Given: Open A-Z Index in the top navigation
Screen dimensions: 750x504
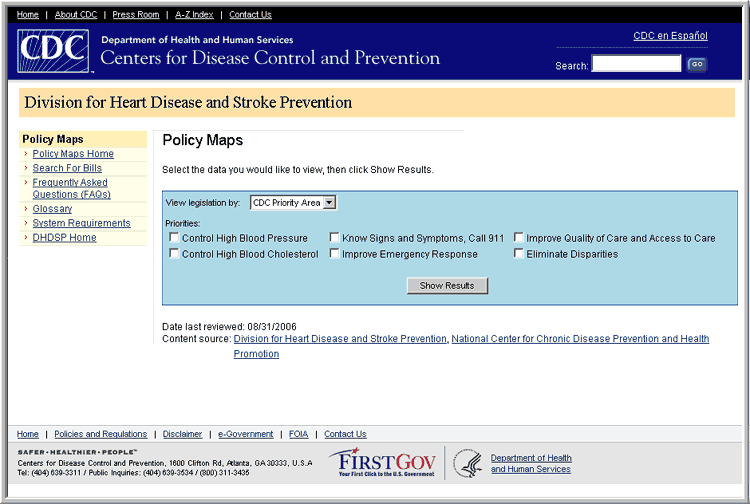Looking at the screenshot, I should 194,15.
